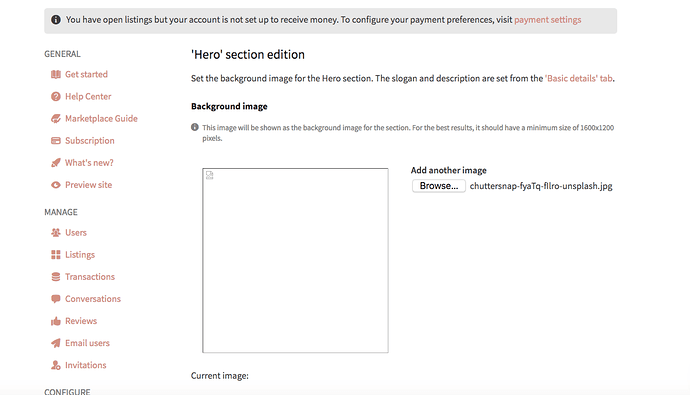Go to the Reviews section

tap(81, 321)
